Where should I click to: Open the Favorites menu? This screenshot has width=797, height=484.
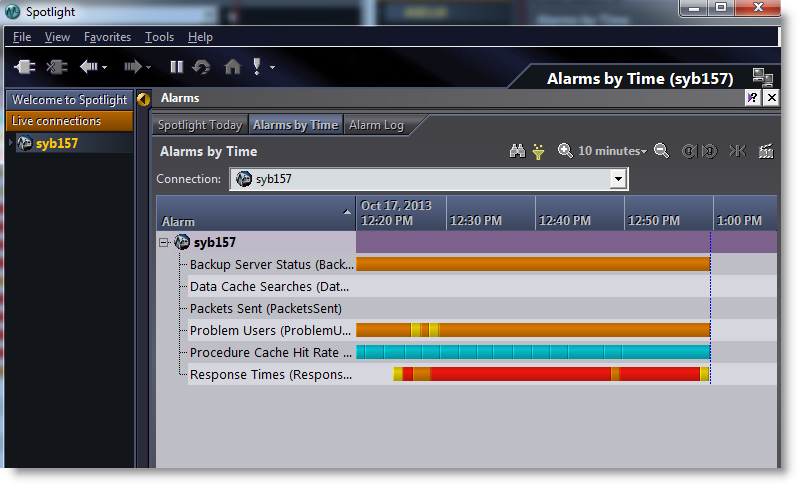coord(107,37)
